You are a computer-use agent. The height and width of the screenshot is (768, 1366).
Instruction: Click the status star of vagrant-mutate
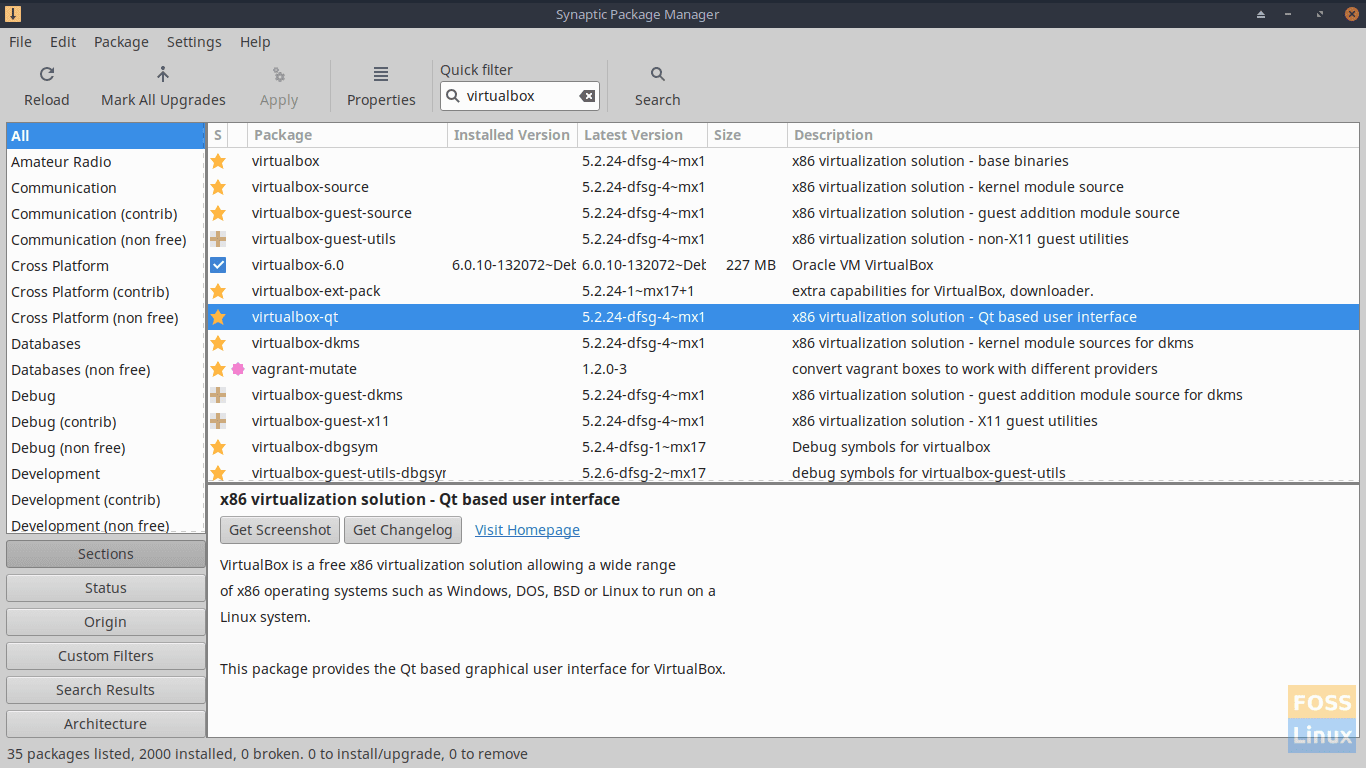point(218,369)
